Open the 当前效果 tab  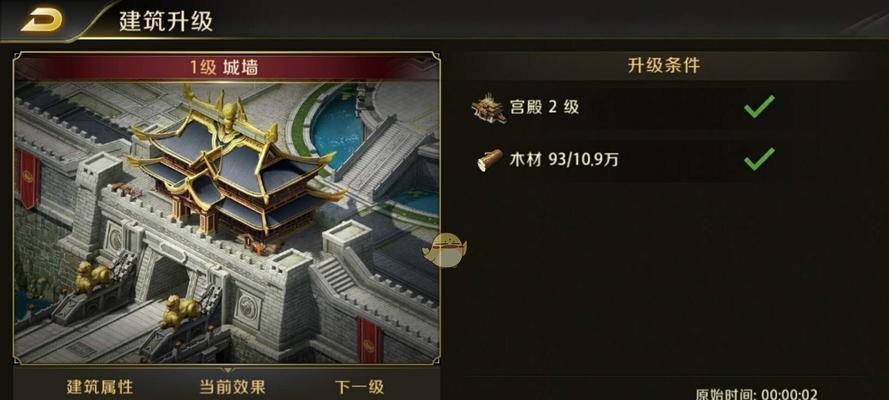(x=232, y=387)
